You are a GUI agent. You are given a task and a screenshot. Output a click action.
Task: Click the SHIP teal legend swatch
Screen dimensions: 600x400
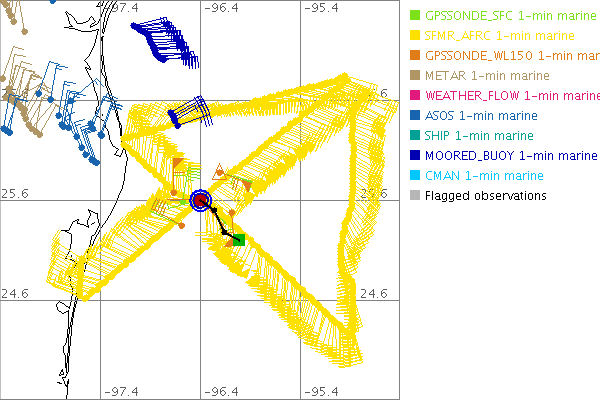click(x=413, y=136)
